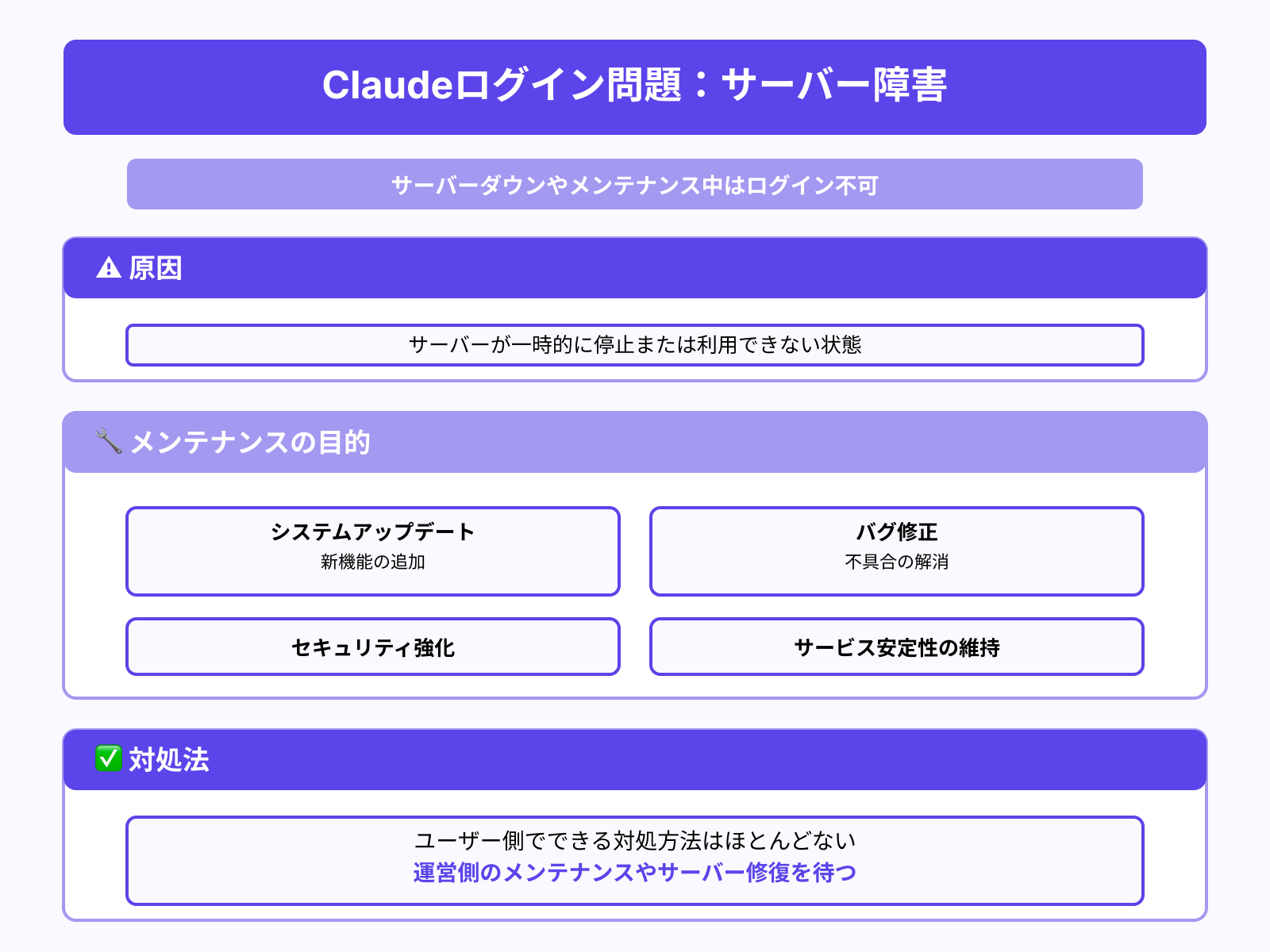Select the セキュリティ強化 card
The width and height of the screenshot is (1270, 952).
click(x=371, y=647)
